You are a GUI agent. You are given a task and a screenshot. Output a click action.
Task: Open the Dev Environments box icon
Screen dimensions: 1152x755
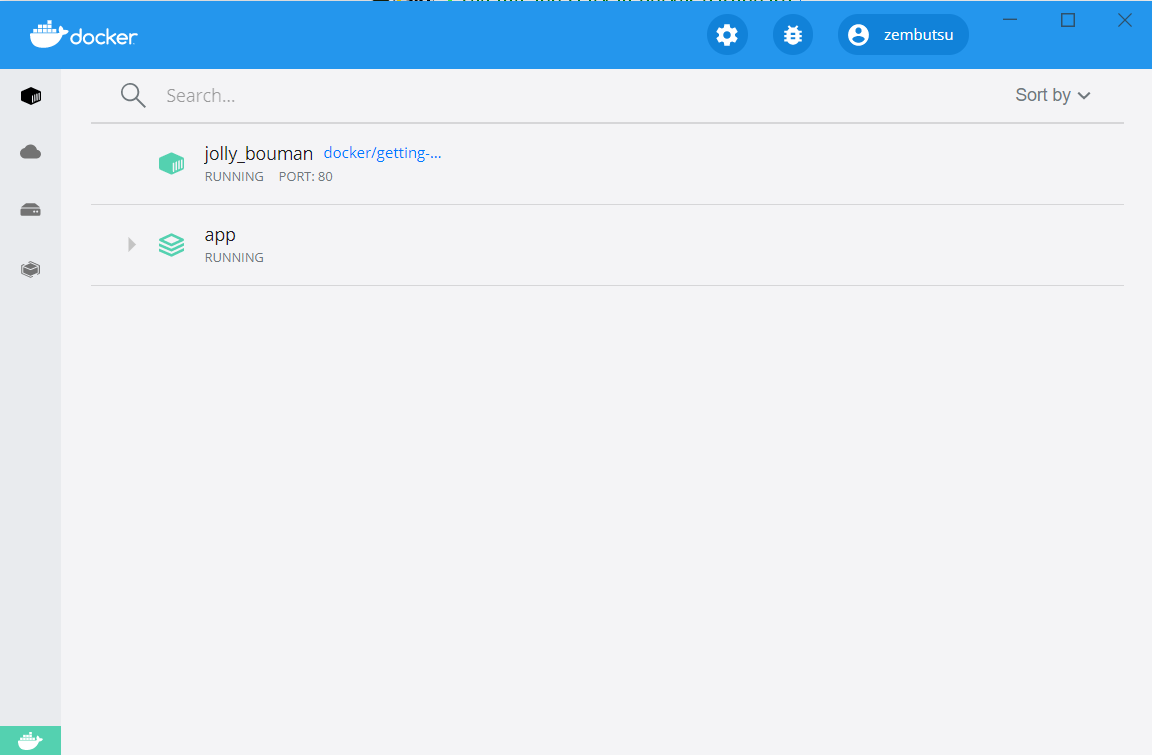pos(30,270)
